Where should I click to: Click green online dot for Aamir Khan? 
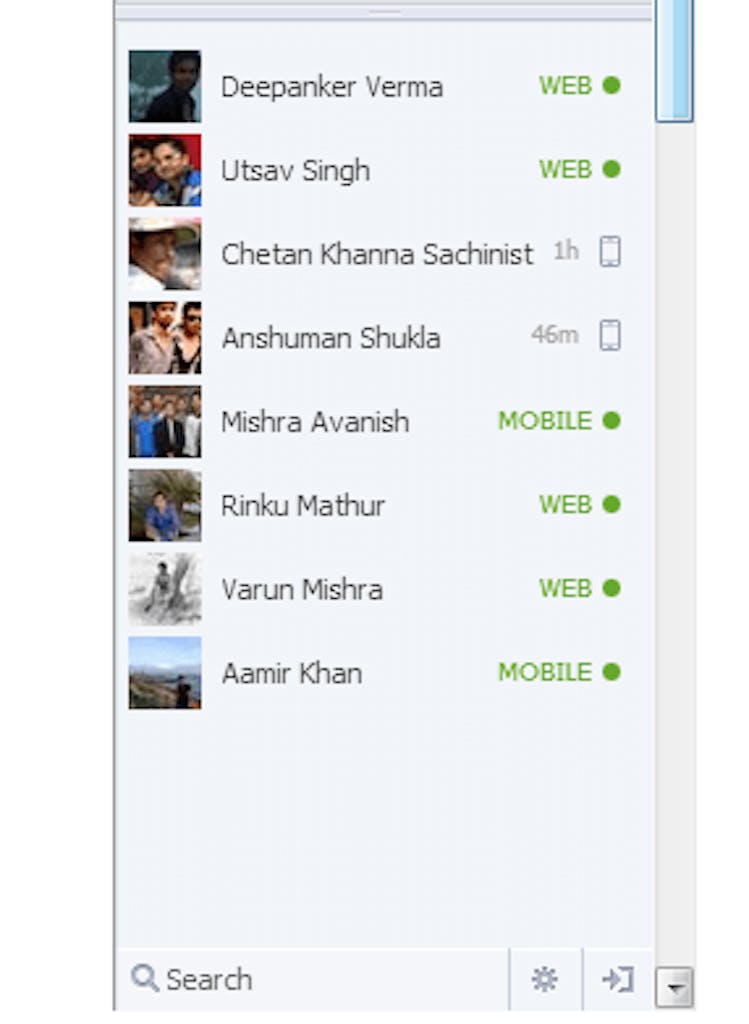tap(611, 672)
